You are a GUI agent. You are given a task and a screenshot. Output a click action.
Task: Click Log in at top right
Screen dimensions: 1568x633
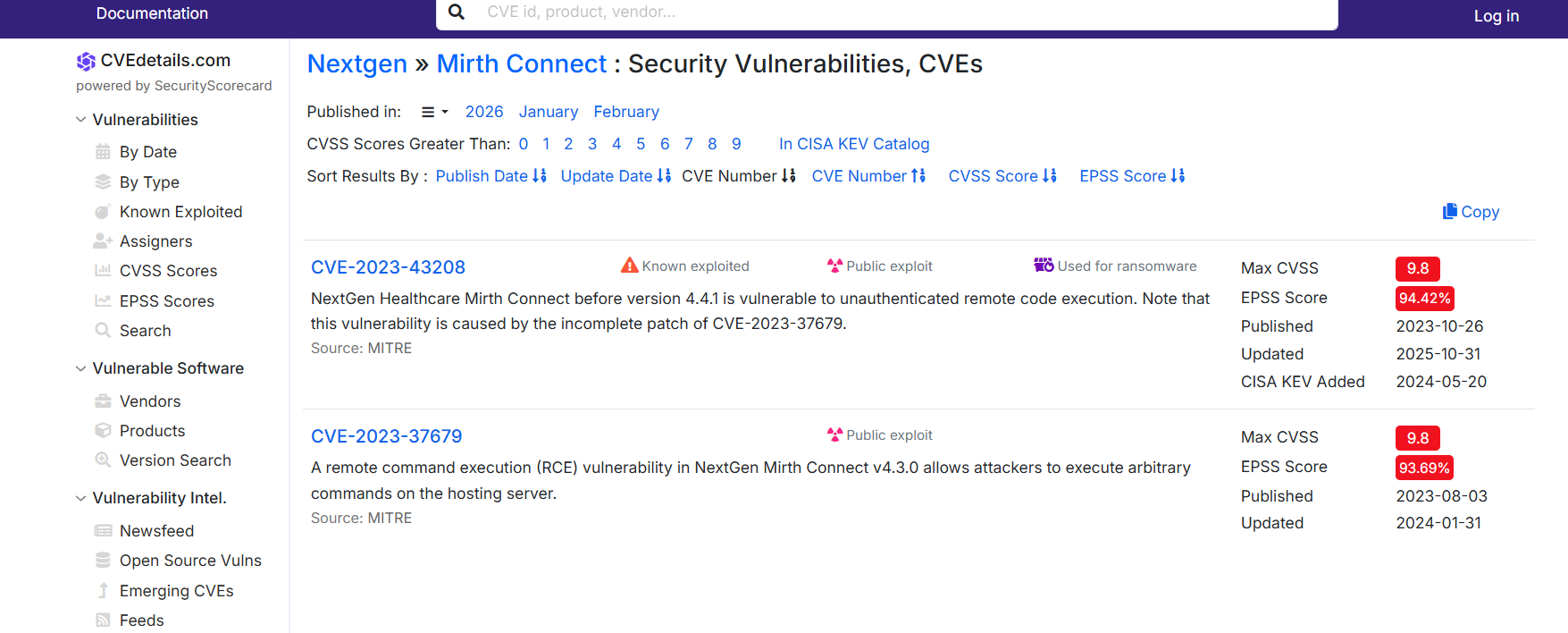1496,15
